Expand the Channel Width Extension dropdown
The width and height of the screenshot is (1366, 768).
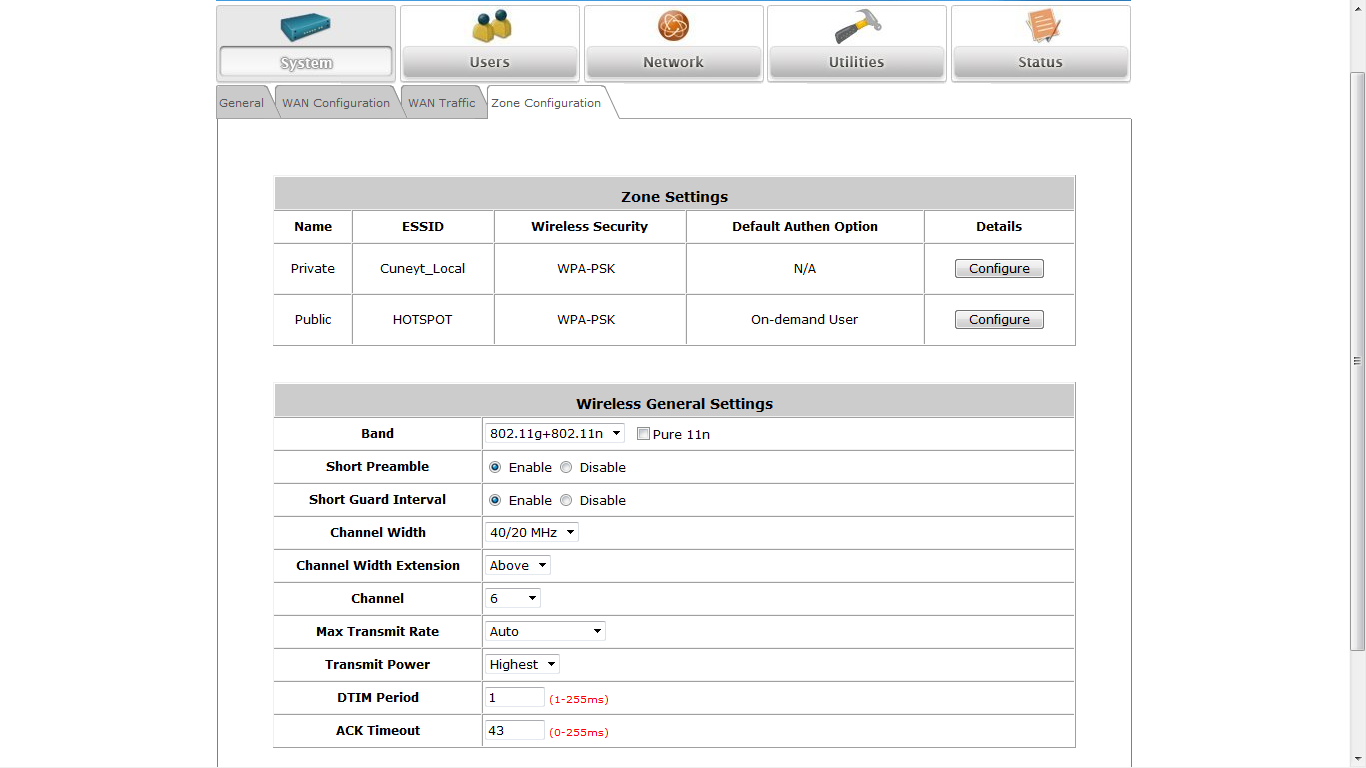point(518,566)
